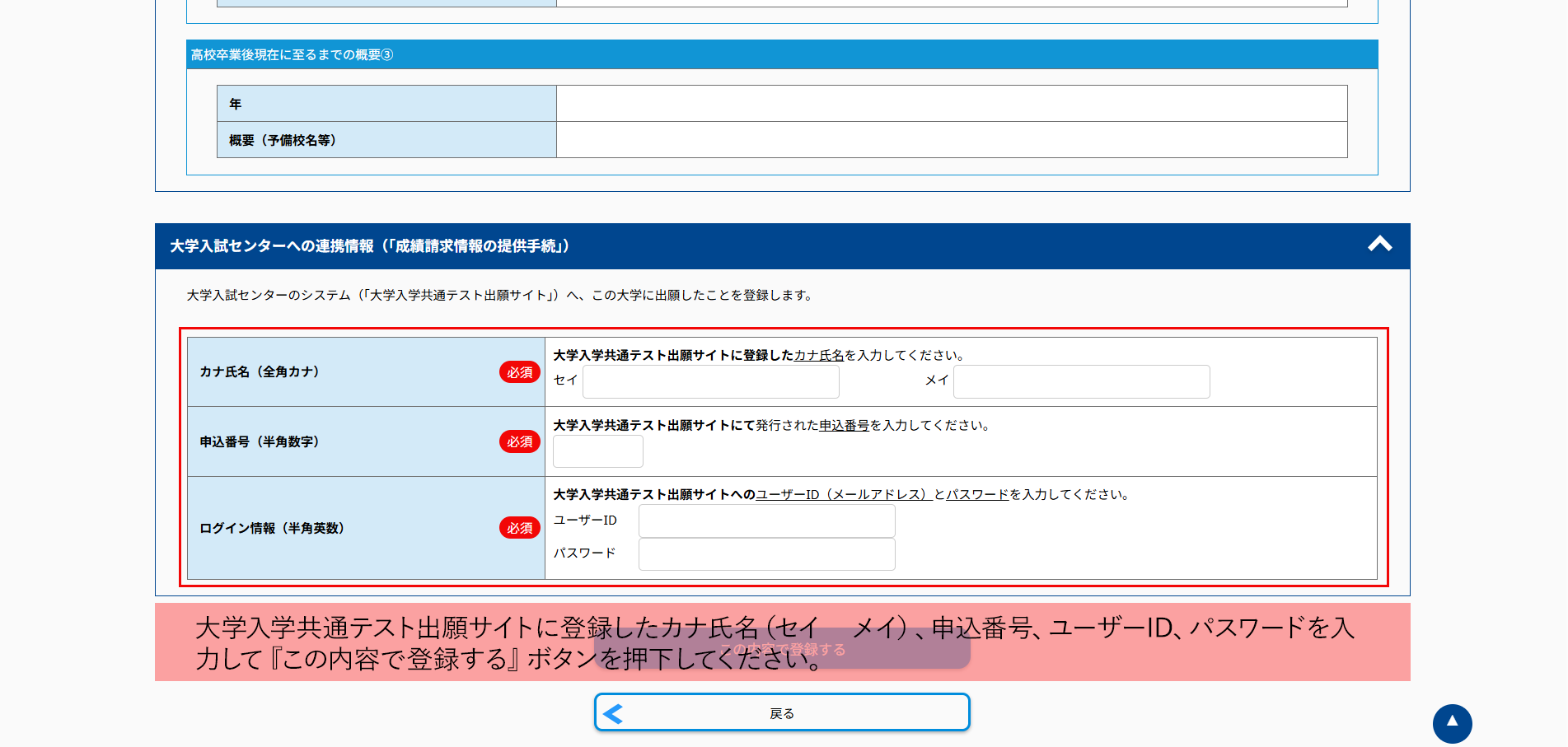Click the 必須 badge beside ログイン情報
The height and width of the screenshot is (747, 1568).
pos(519,528)
